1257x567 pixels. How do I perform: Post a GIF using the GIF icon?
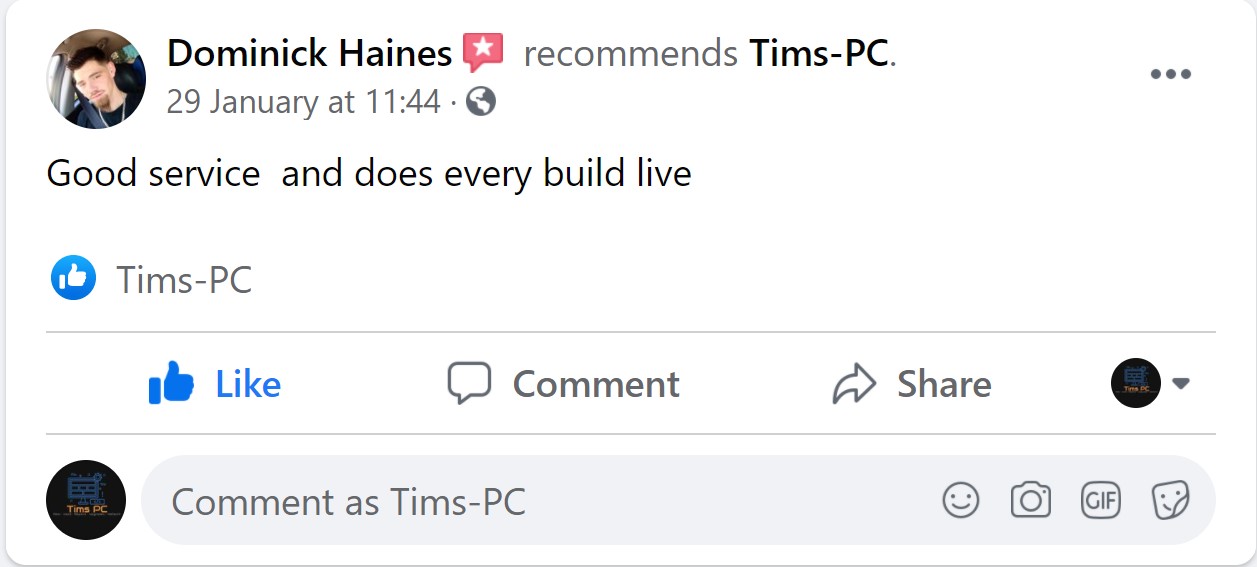pos(1101,500)
